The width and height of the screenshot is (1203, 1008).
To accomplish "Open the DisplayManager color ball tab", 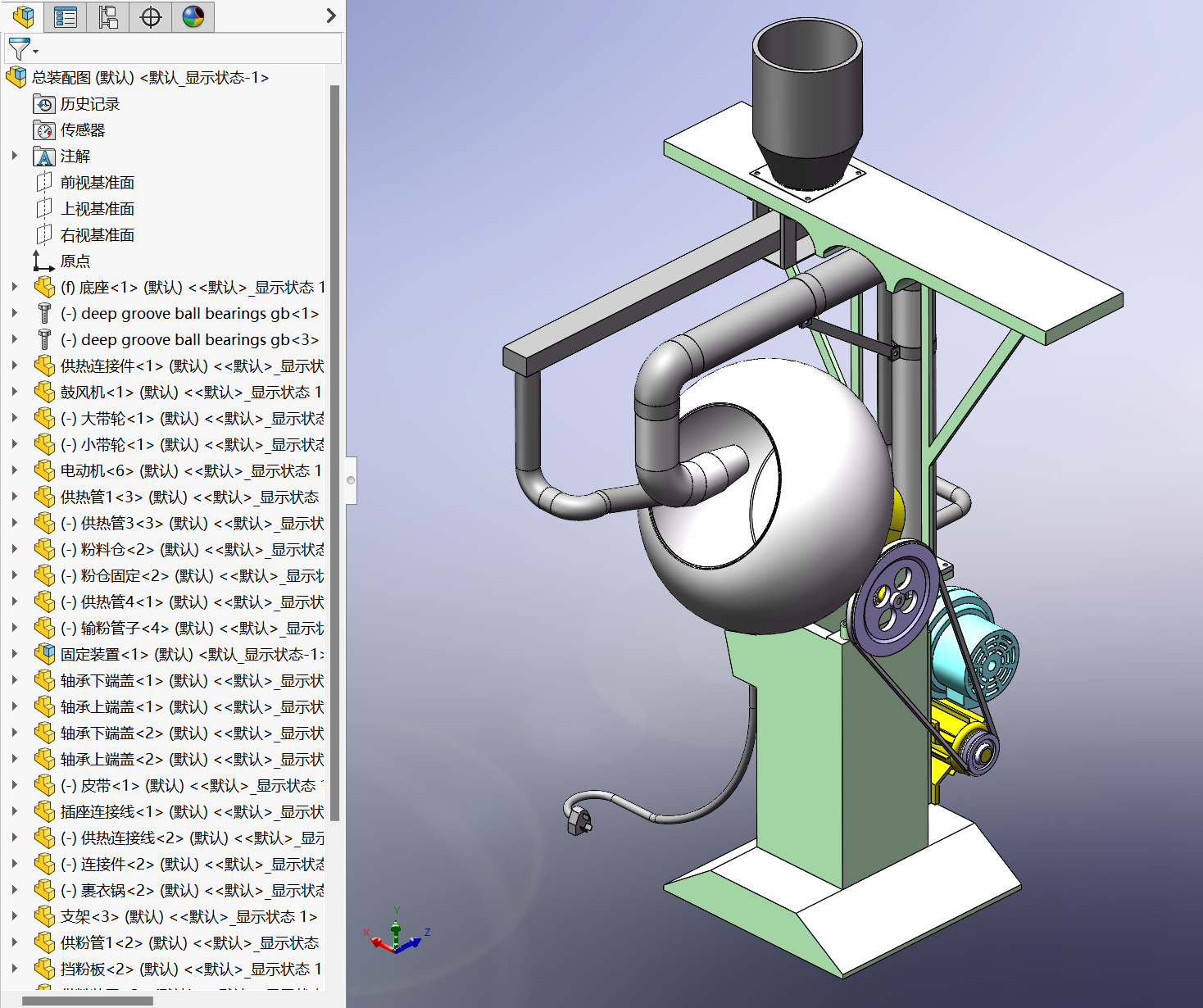I will pos(193,16).
